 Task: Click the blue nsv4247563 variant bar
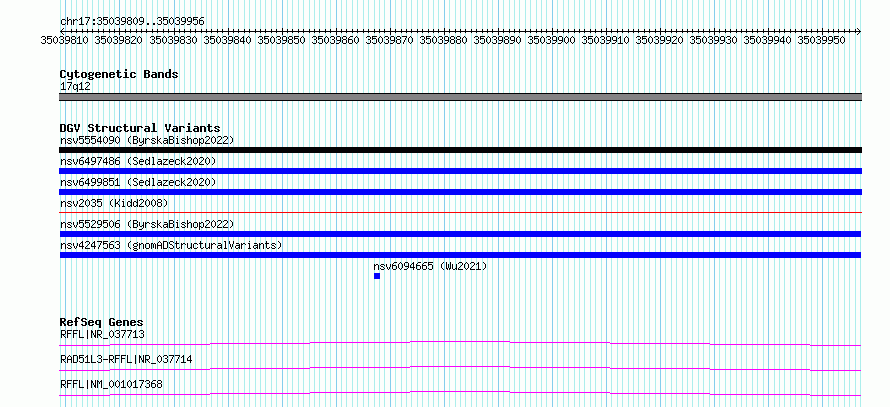(460, 255)
